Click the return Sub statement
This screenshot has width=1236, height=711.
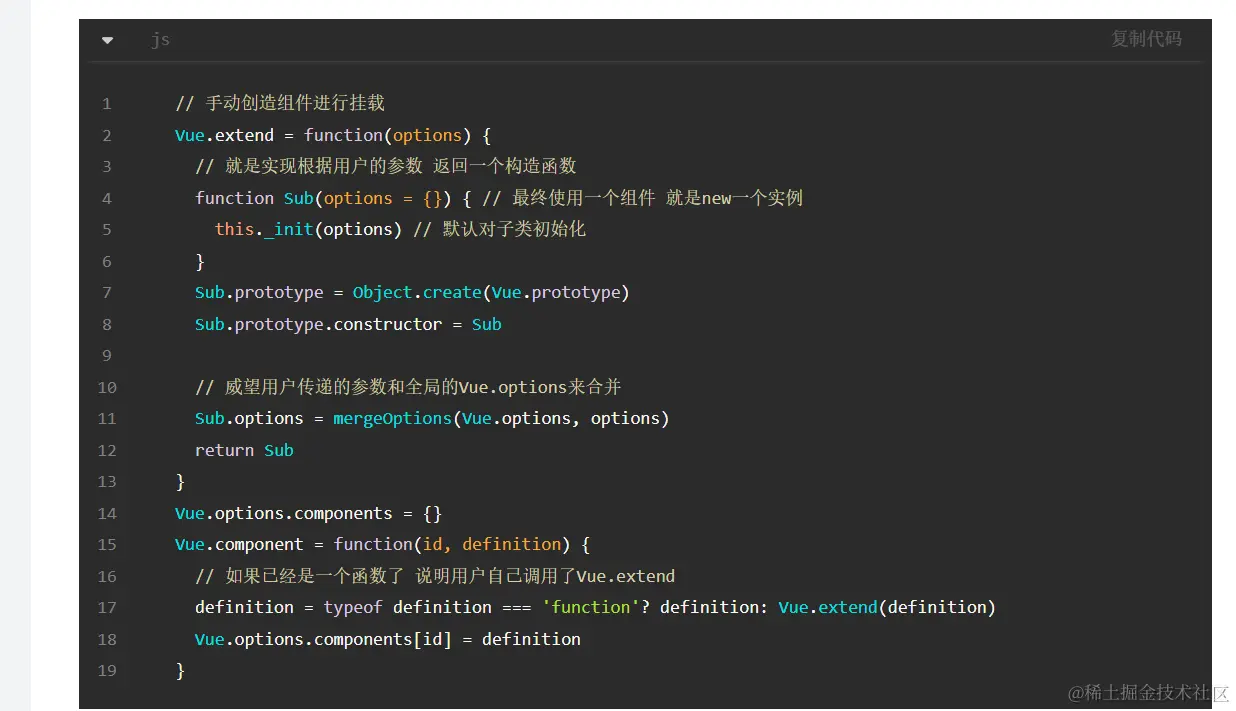point(244,450)
